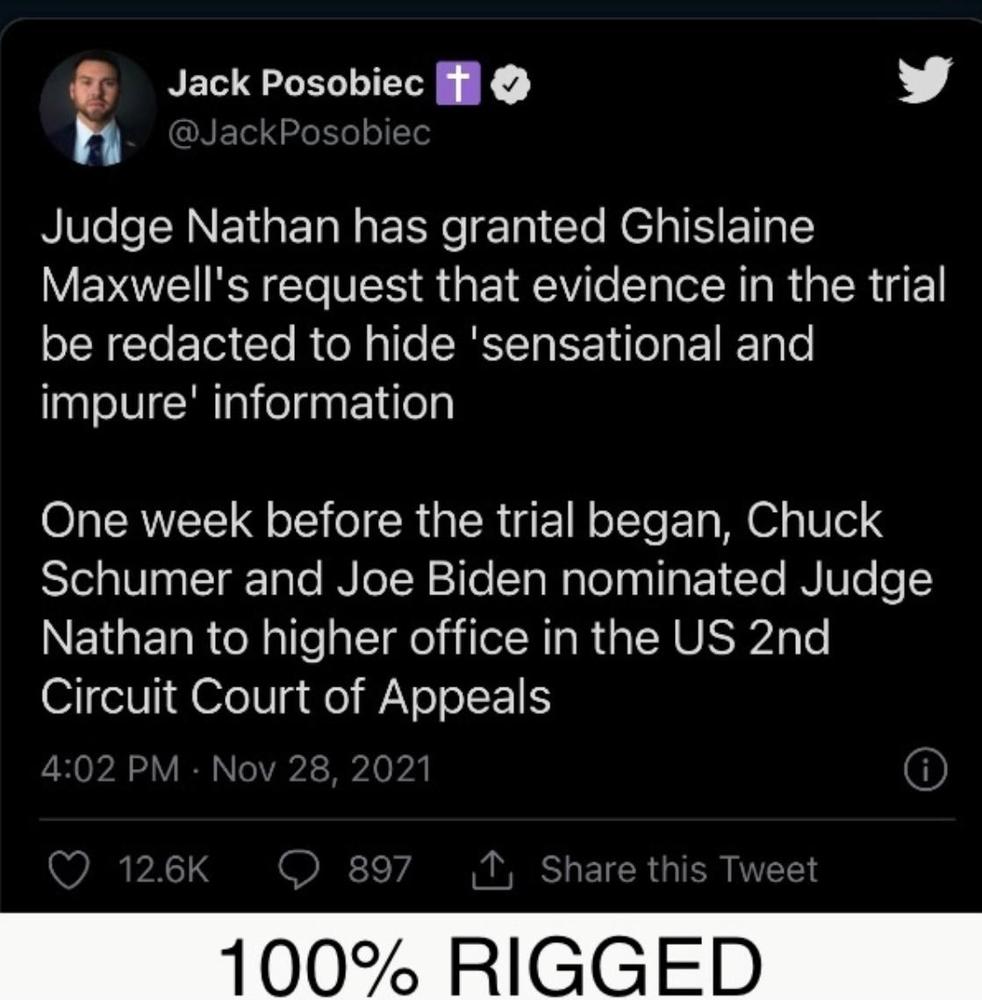Click the 4:02 PM timestamp
This screenshot has height=1000, width=982.
111,769
